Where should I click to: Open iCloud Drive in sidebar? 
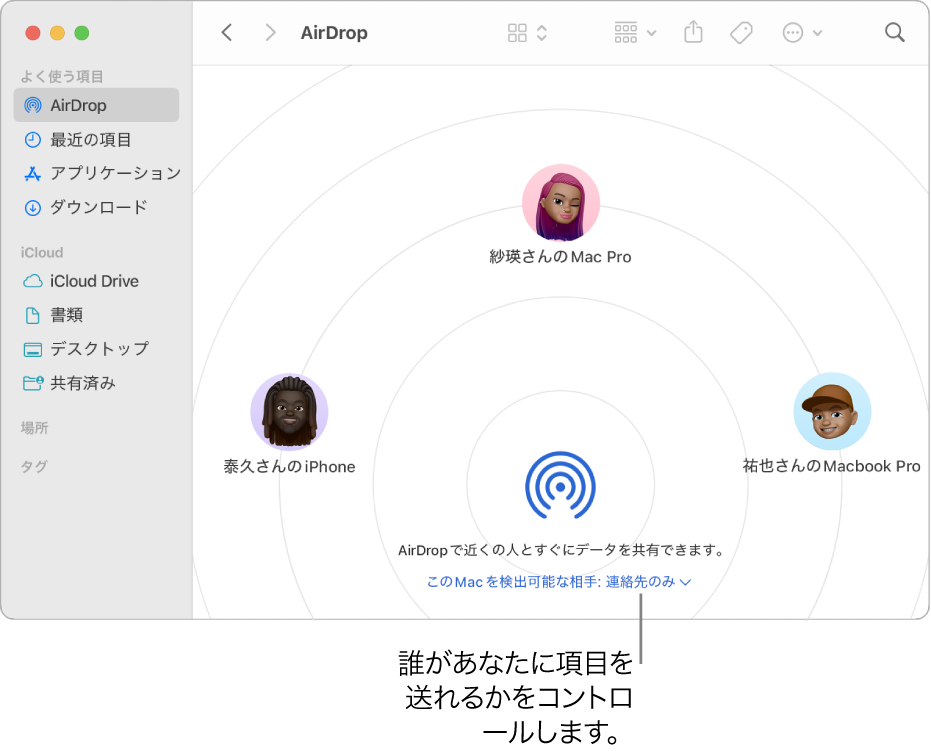[x=96, y=281]
